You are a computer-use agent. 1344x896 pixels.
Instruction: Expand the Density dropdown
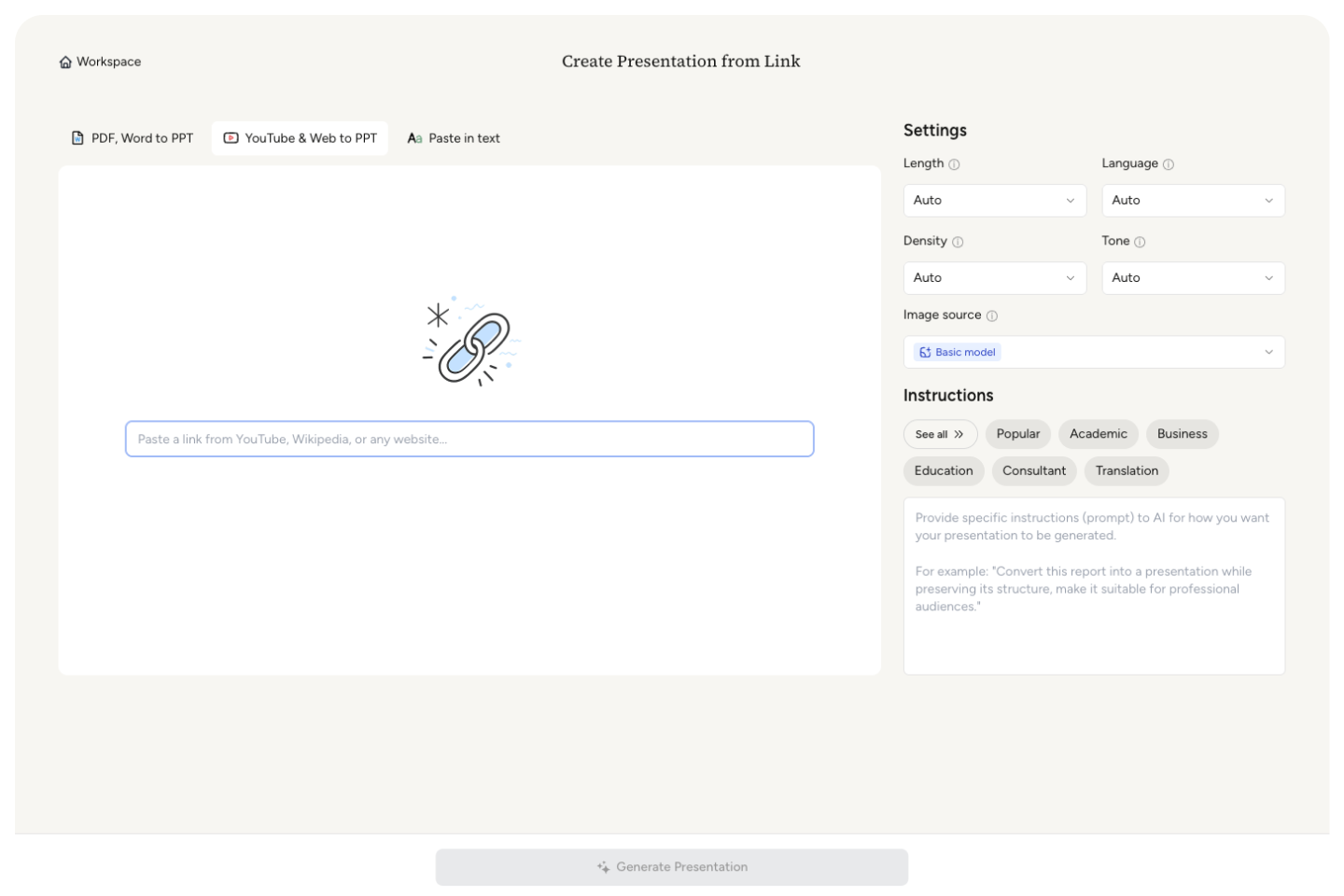[994, 278]
